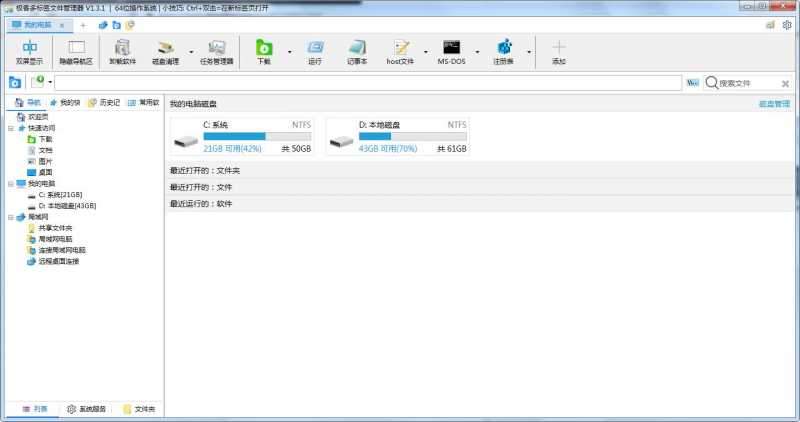Expand the 磁盘清理 dropdown arrow
Image resolution: width=800 pixels, height=422 pixels.
tap(191, 50)
